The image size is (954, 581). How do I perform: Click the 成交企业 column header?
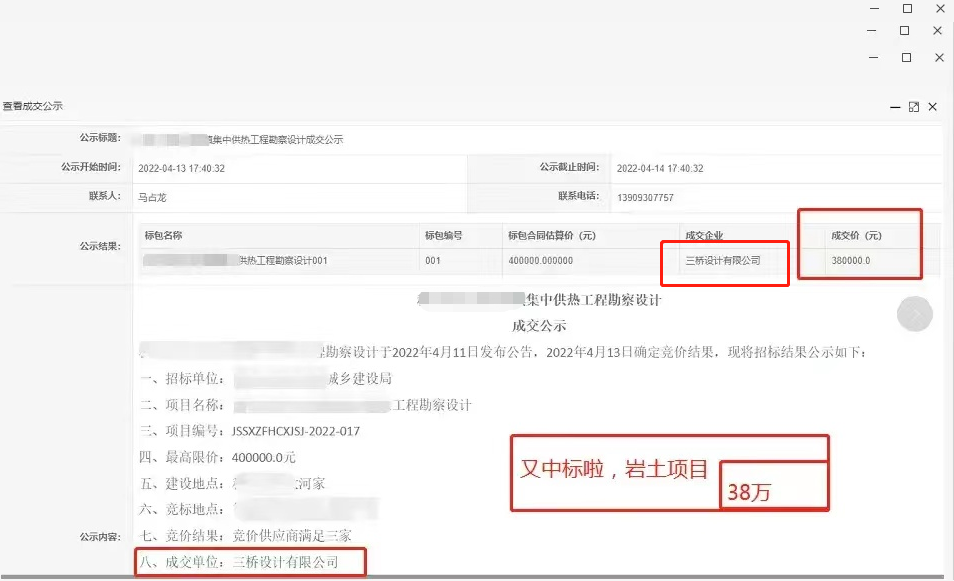pyautogui.click(x=704, y=236)
